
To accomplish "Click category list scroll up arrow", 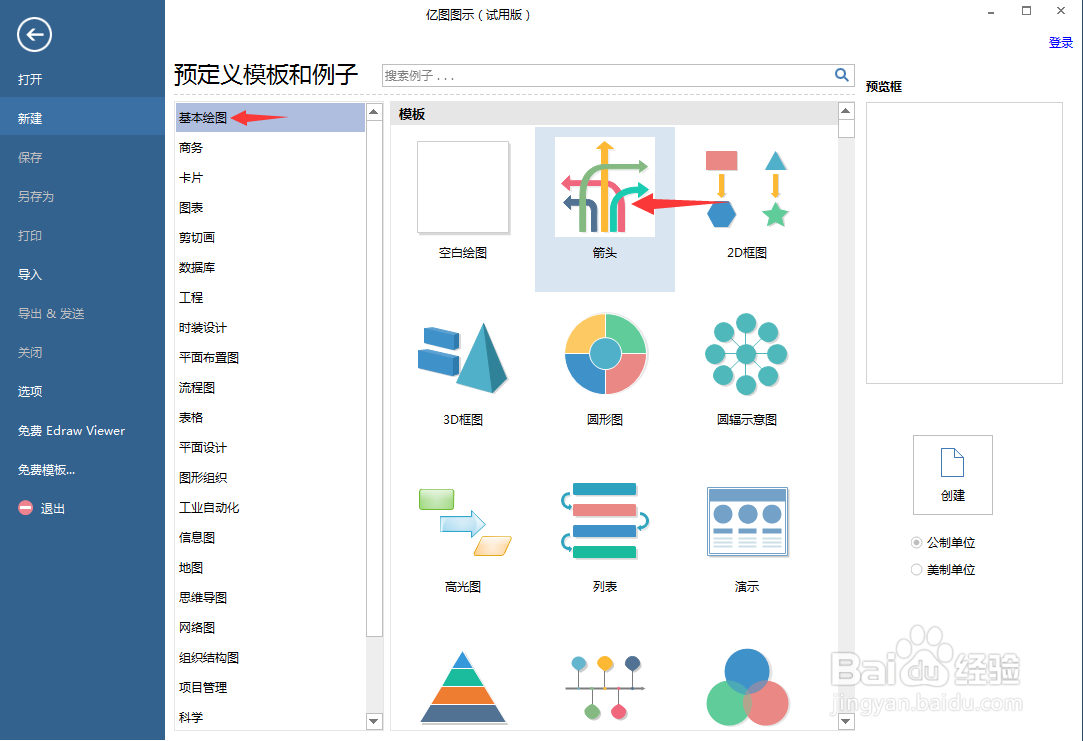I will (x=374, y=112).
